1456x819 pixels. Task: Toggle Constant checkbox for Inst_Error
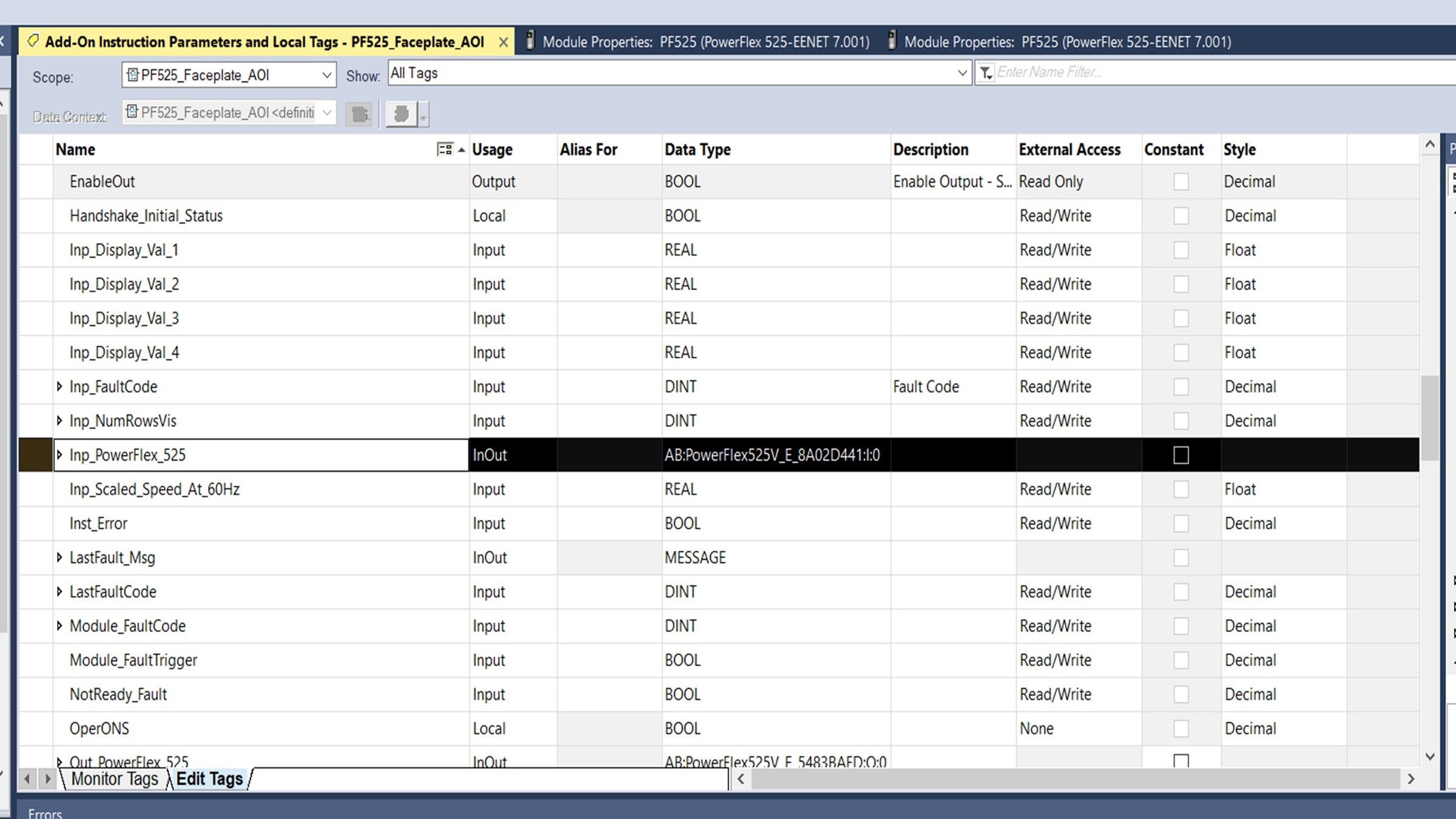coord(1181,523)
